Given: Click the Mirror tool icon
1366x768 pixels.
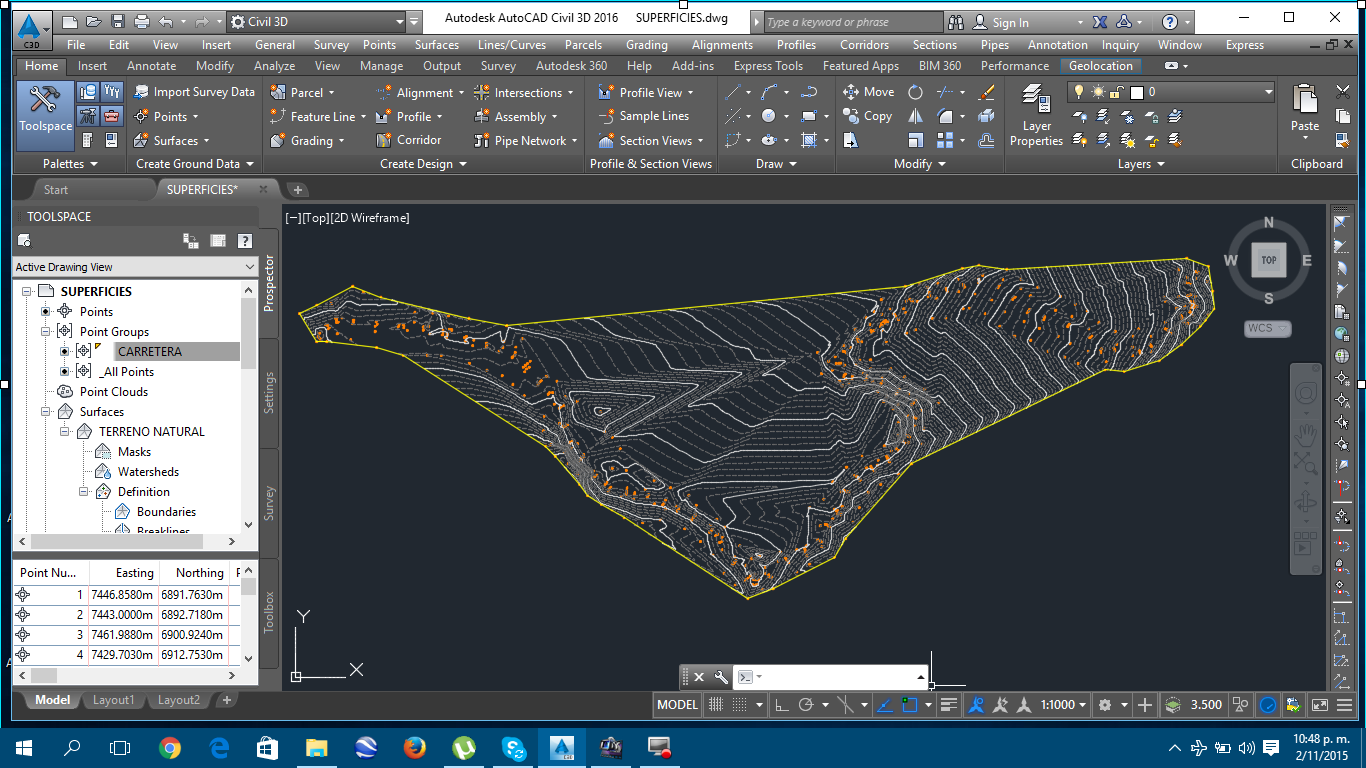Looking at the screenshot, I should pyautogui.click(x=915, y=116).
